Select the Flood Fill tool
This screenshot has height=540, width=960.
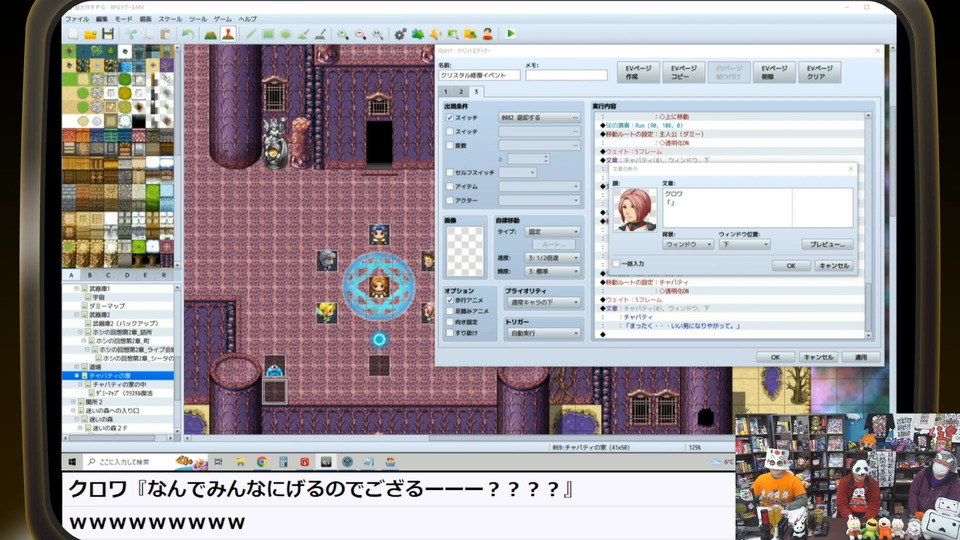click(303, 34)
